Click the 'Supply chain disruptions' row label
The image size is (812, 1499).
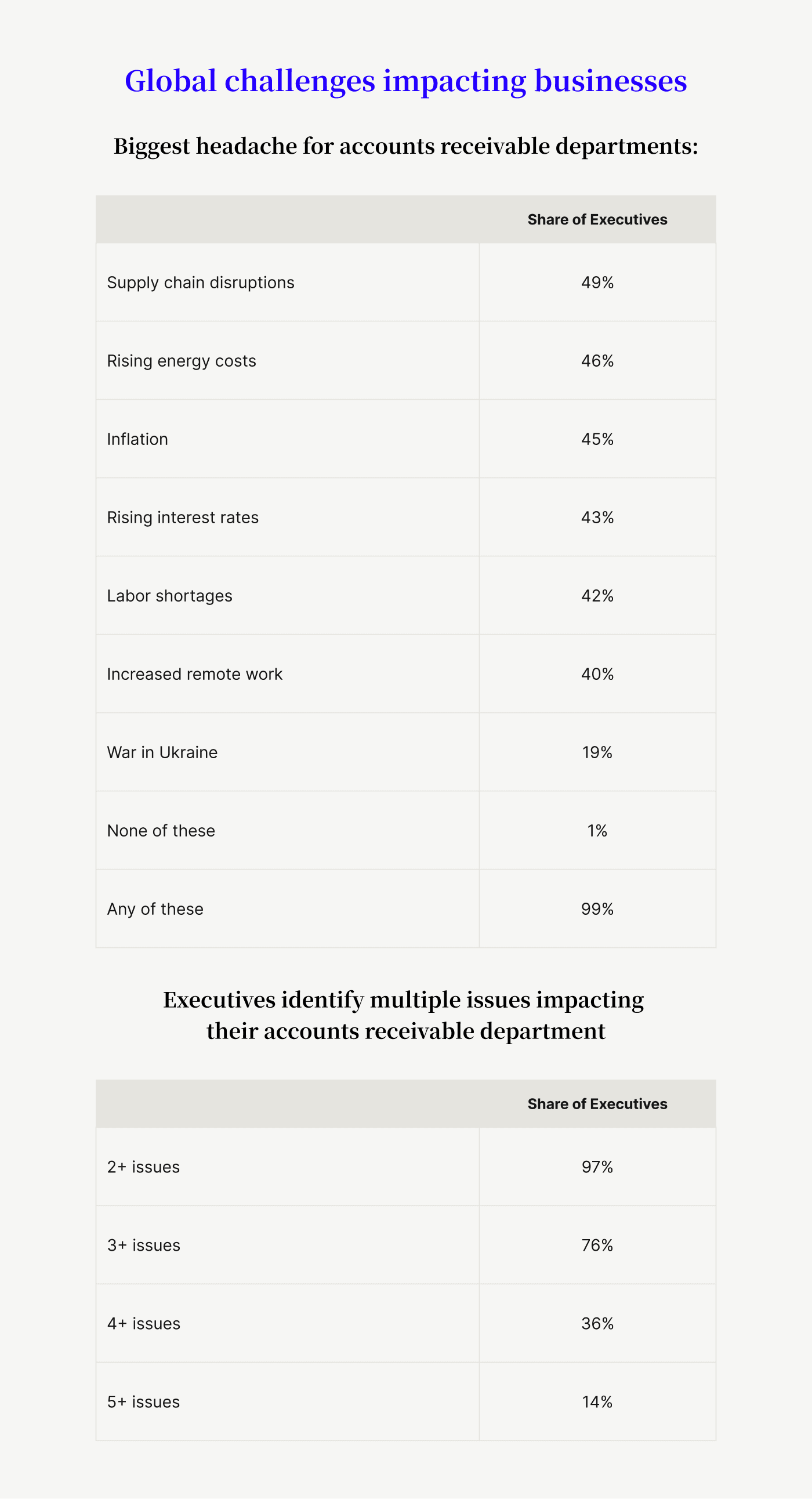(x=201, y=283)
